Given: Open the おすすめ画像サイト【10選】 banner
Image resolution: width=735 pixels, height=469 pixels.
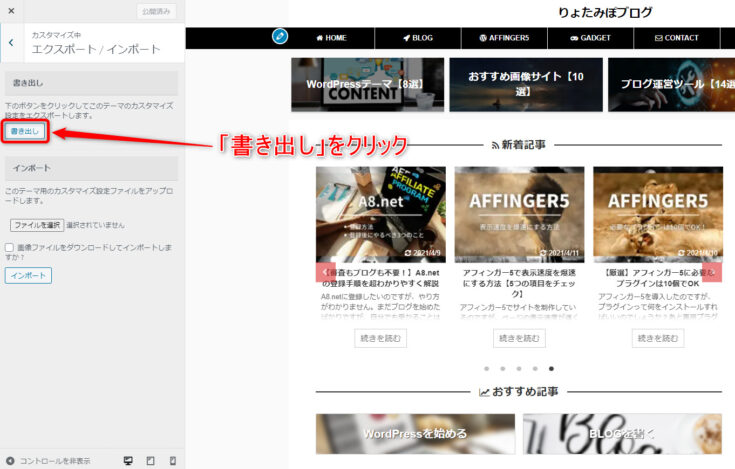Looking at the screenshot, I should 526,85.
